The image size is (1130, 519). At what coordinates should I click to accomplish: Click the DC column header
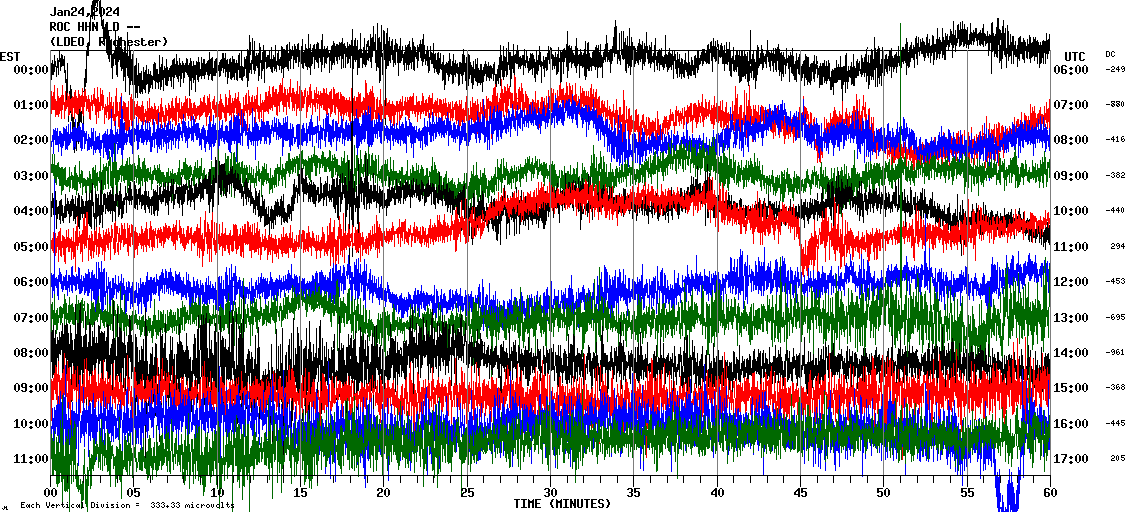click(x=1110, y=54)
